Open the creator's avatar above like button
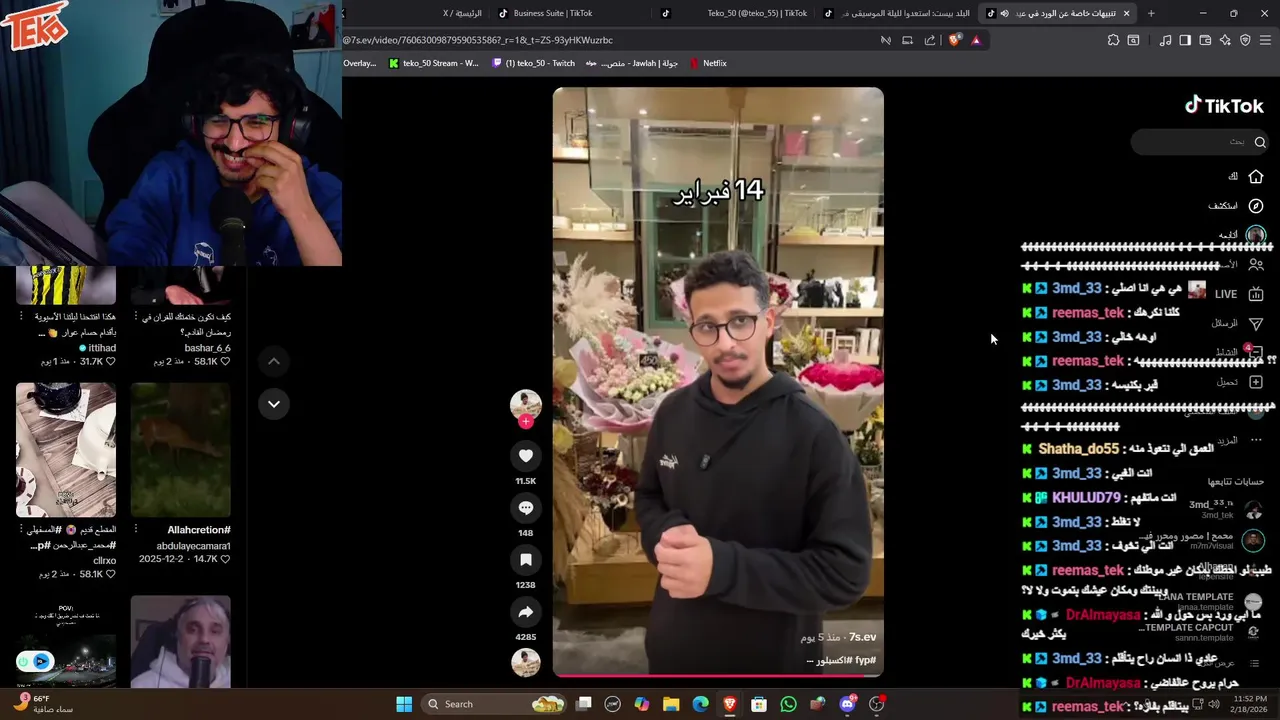Viewport: 1280px width, 720px height. pyautogui.click(x=526, y=403)
